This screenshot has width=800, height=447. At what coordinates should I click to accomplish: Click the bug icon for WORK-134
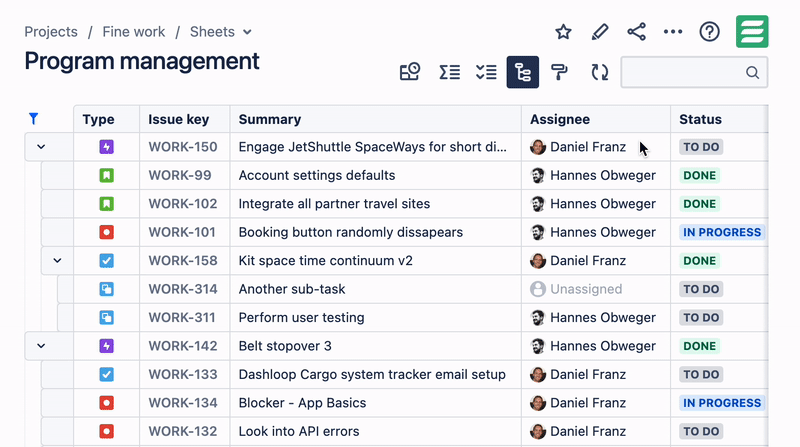[x=106, y=403]
